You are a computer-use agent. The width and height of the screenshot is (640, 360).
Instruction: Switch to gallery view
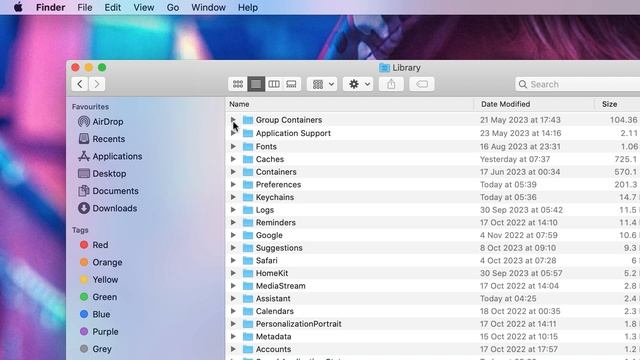tap(291, 84)
